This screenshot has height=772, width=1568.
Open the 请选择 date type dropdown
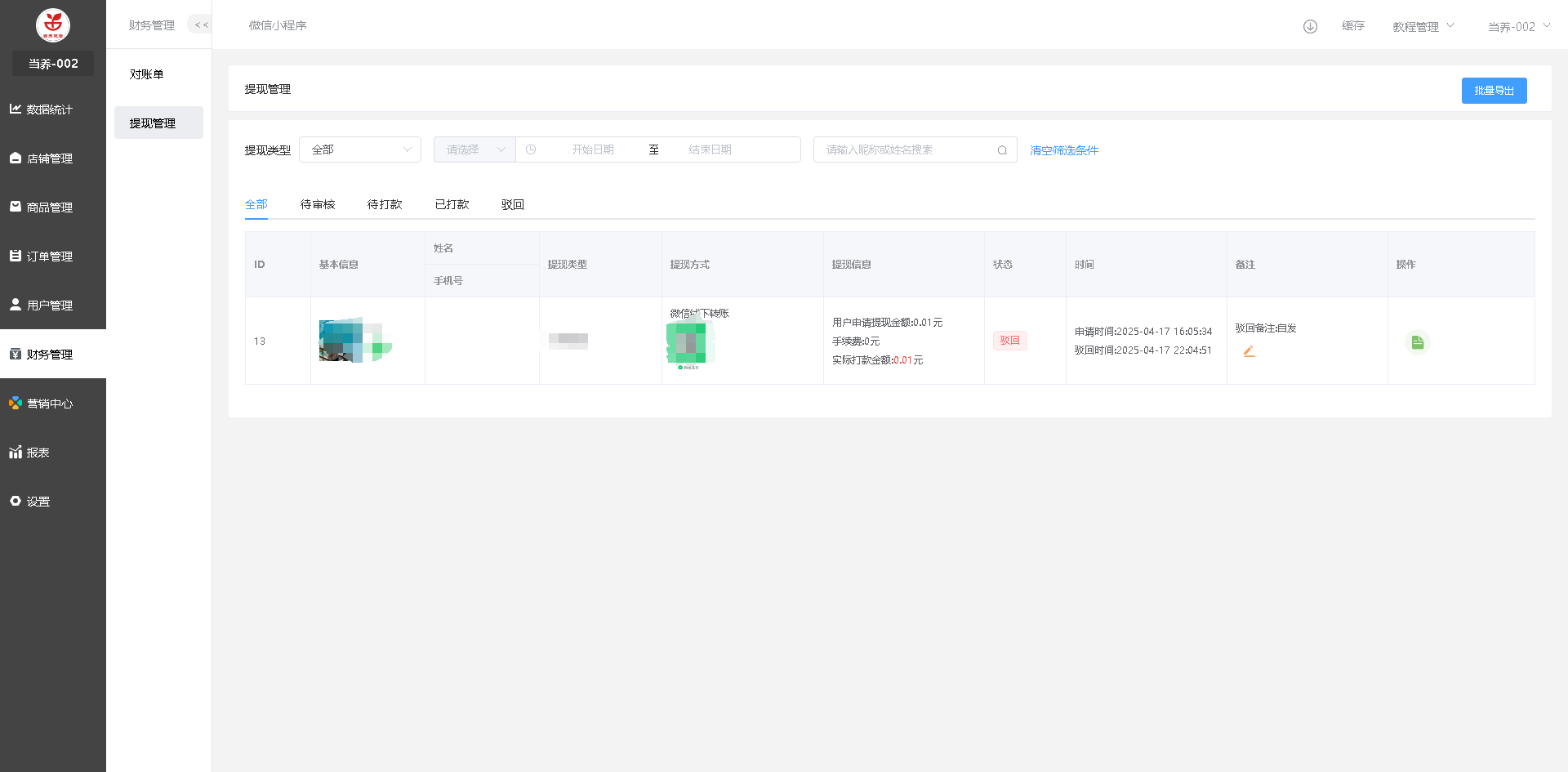474,150
